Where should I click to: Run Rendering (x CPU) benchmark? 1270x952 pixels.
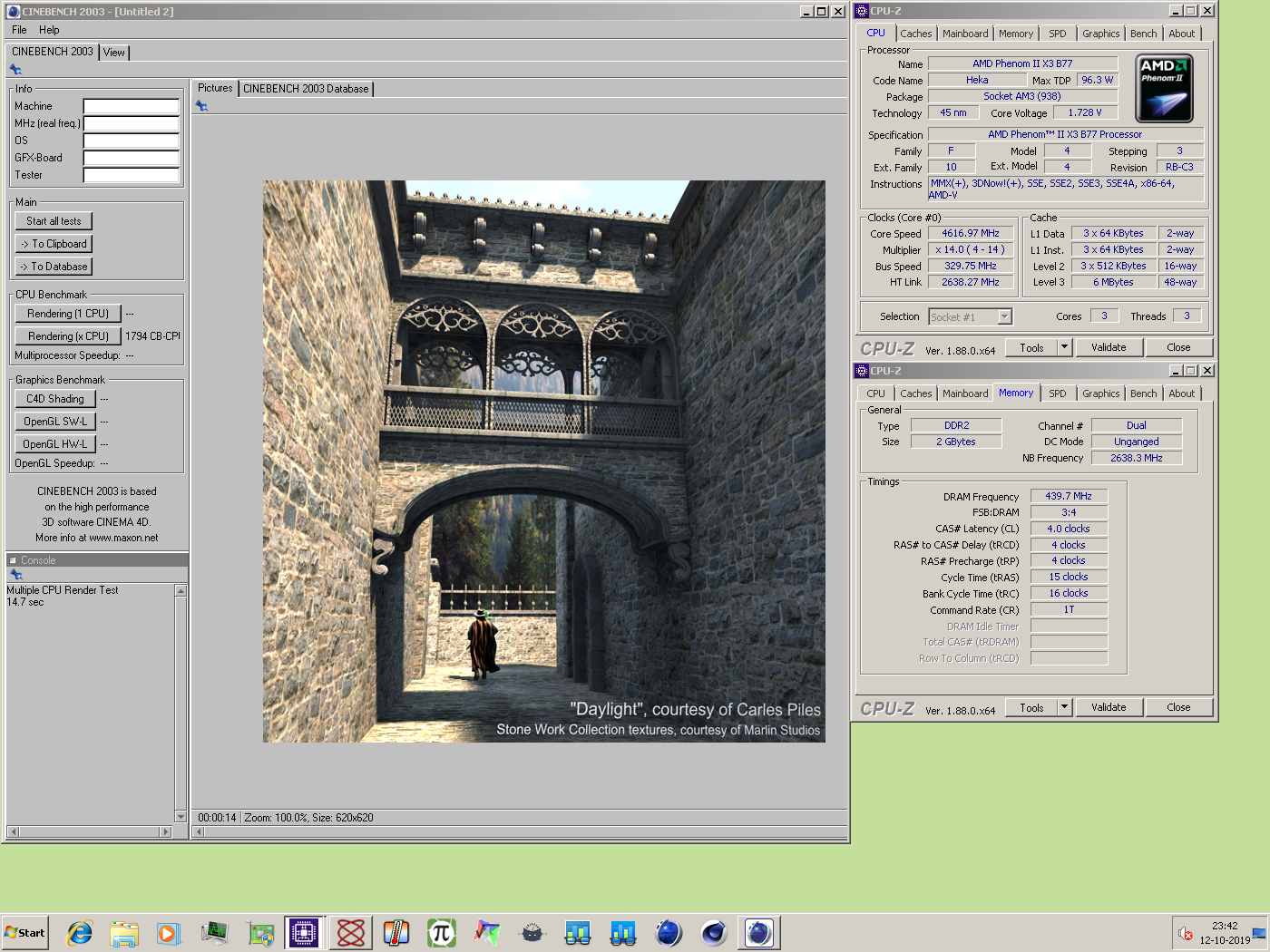coord(68,336)
